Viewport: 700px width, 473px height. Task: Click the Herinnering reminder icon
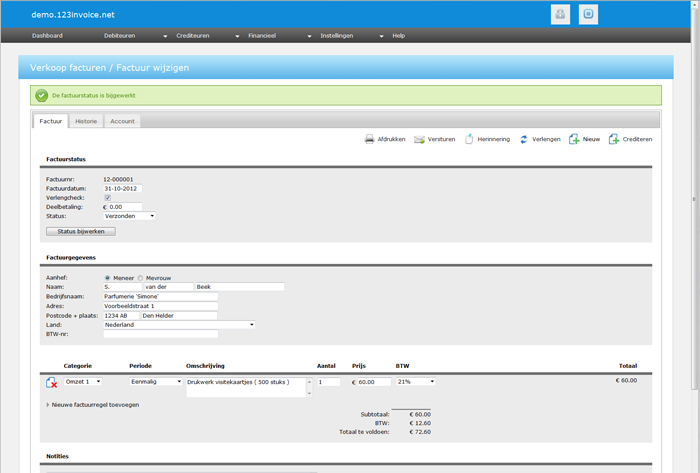pyautogui.click(x=470, y=139)
